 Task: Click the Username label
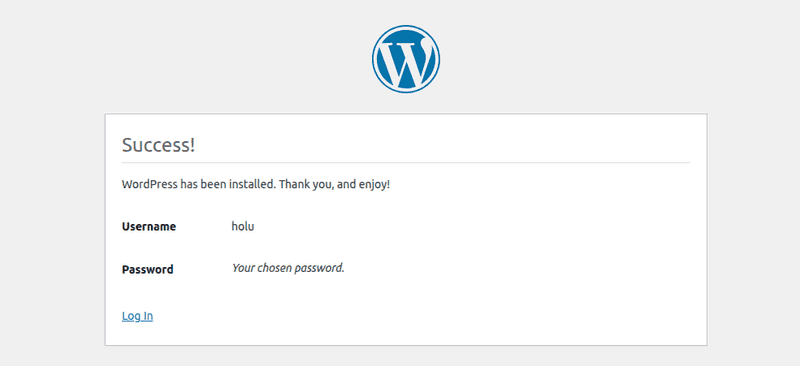pos(149,227)
